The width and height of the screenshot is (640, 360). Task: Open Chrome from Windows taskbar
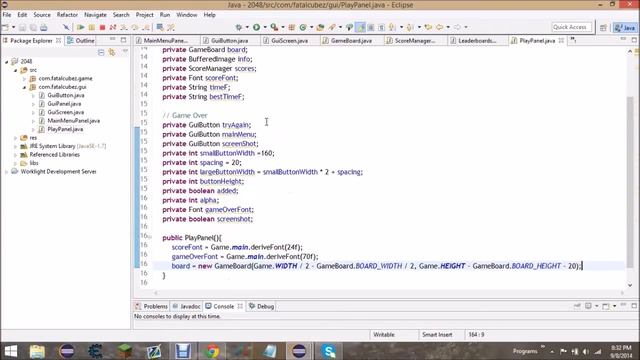(212, 351)
